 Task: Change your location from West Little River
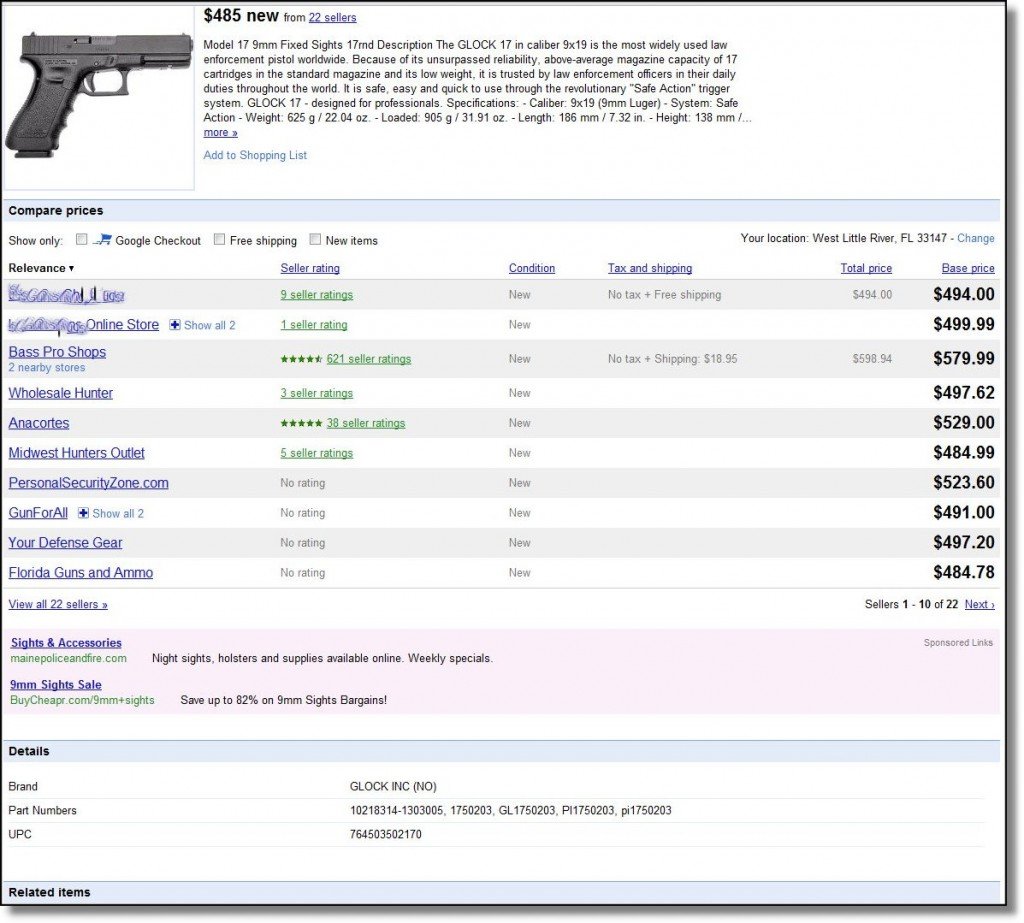pos(975,238)
